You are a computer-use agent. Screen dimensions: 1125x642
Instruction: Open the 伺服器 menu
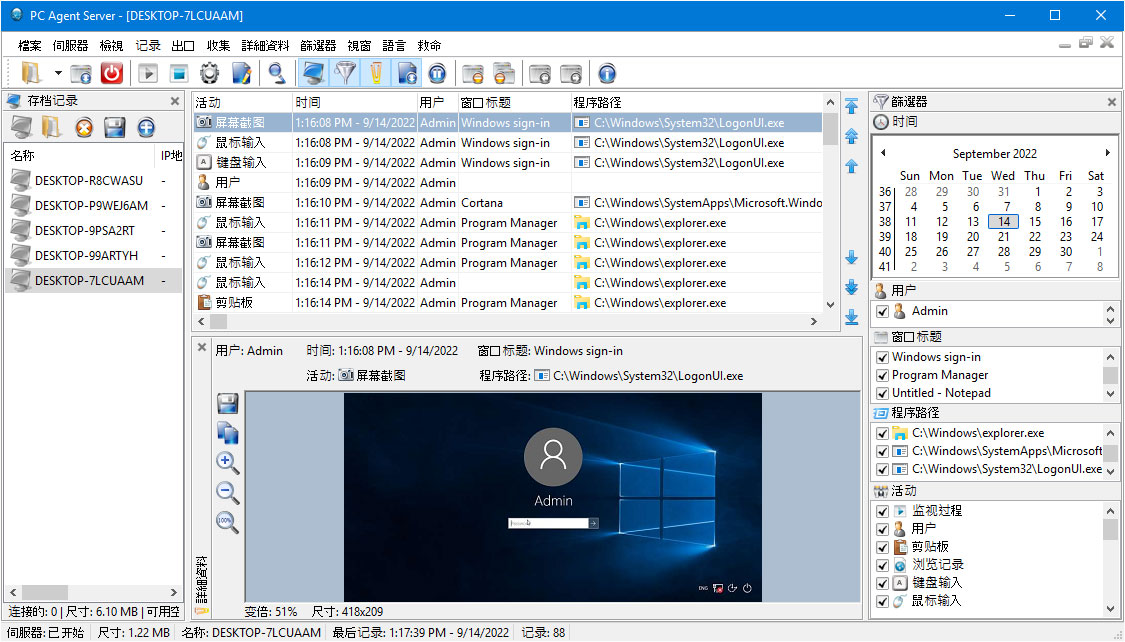tap(70, 45)
